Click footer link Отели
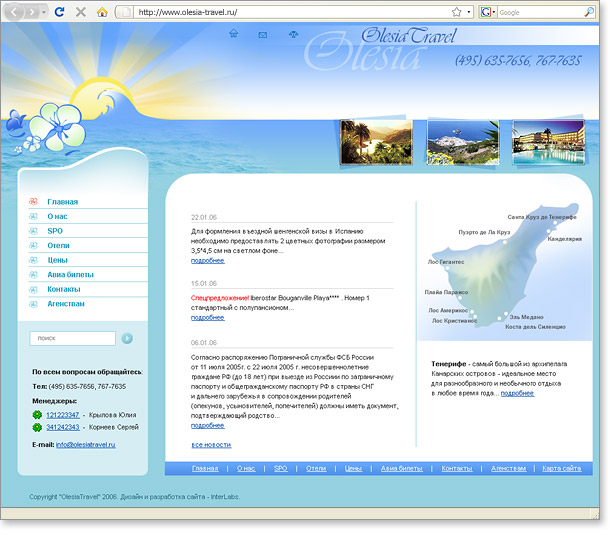The height and width of the screenshot is (535, 611). point(316,468)
